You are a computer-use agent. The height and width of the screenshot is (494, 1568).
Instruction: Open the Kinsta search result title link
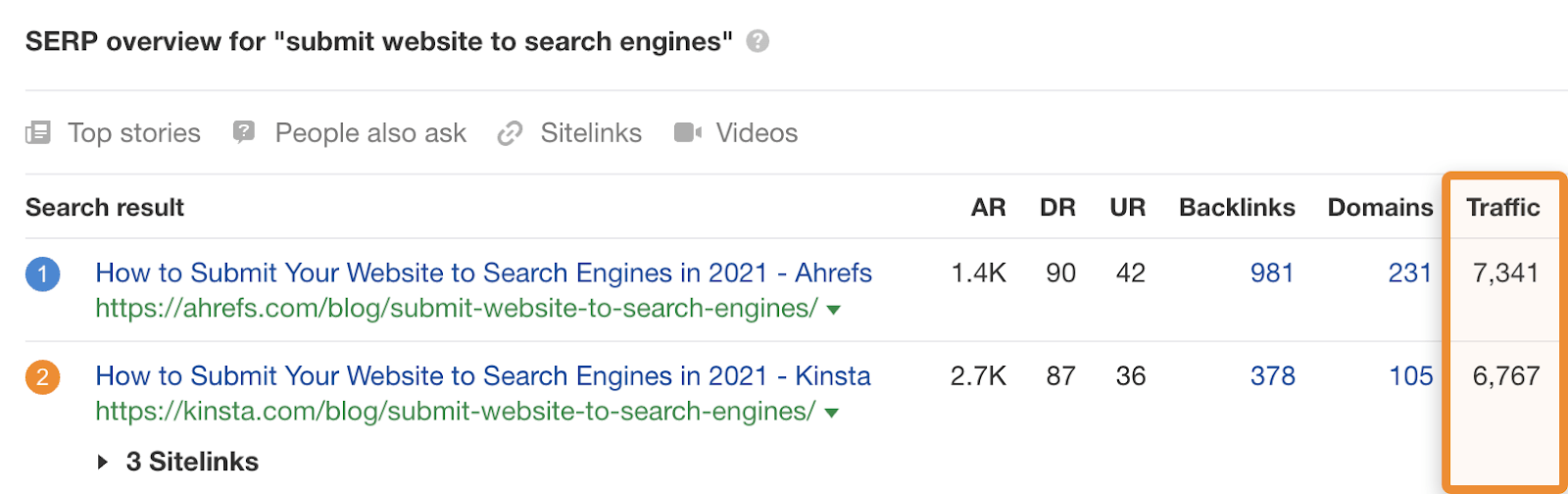point(482,375)
